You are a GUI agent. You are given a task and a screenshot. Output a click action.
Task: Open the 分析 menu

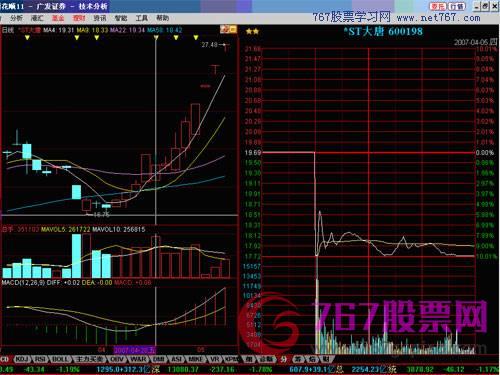pos(16,18)
